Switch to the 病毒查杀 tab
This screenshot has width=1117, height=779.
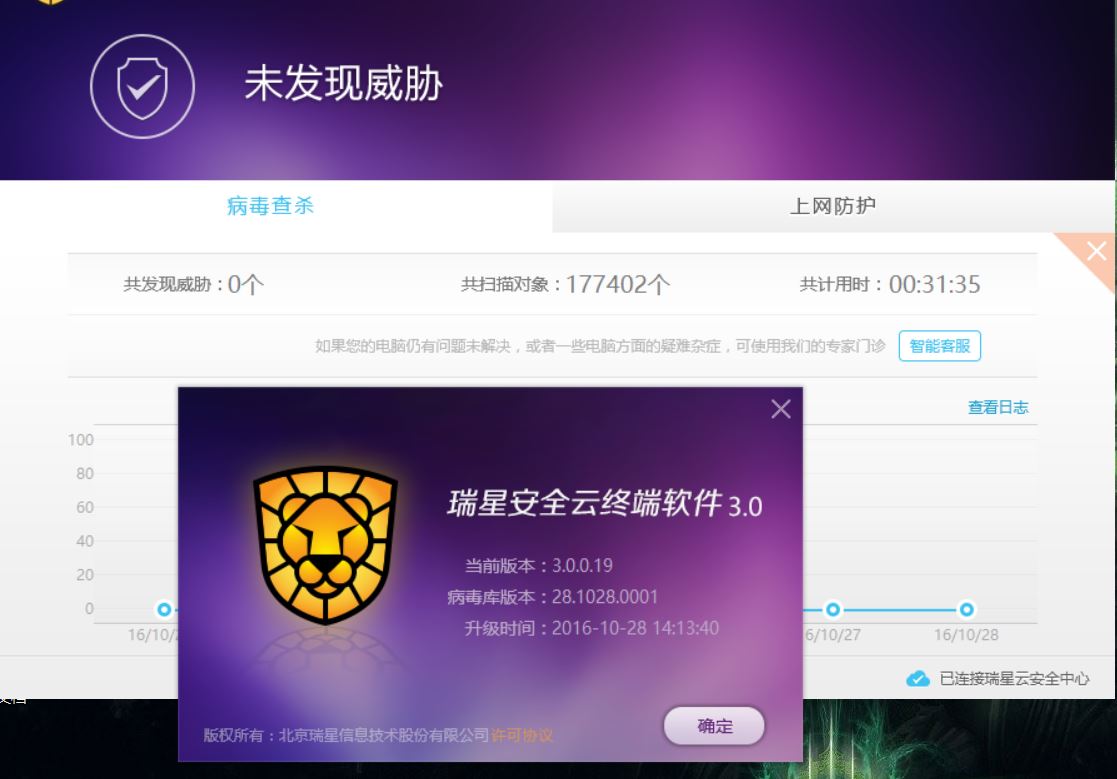pos(270,206)
